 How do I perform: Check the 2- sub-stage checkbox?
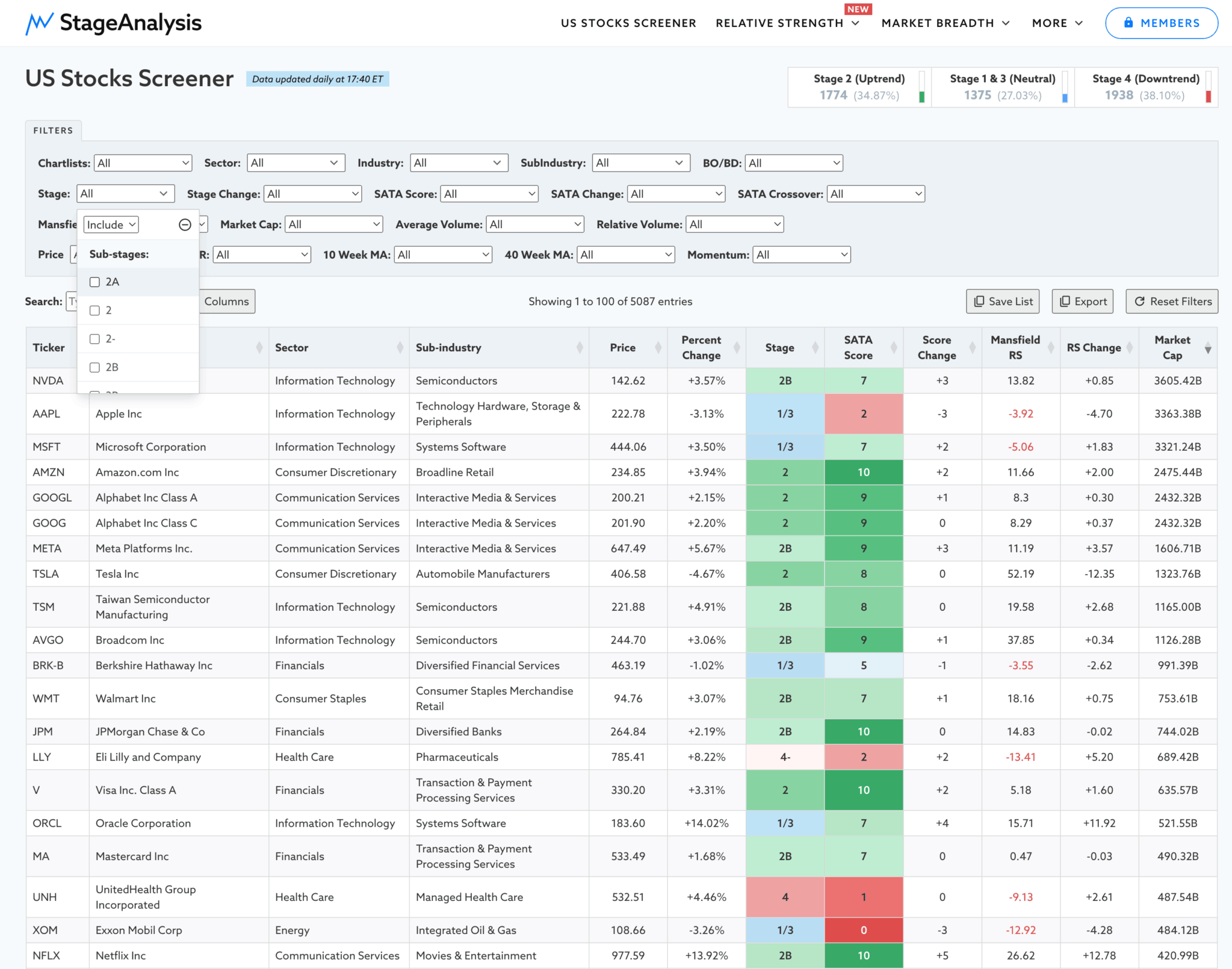pos(94,339)
